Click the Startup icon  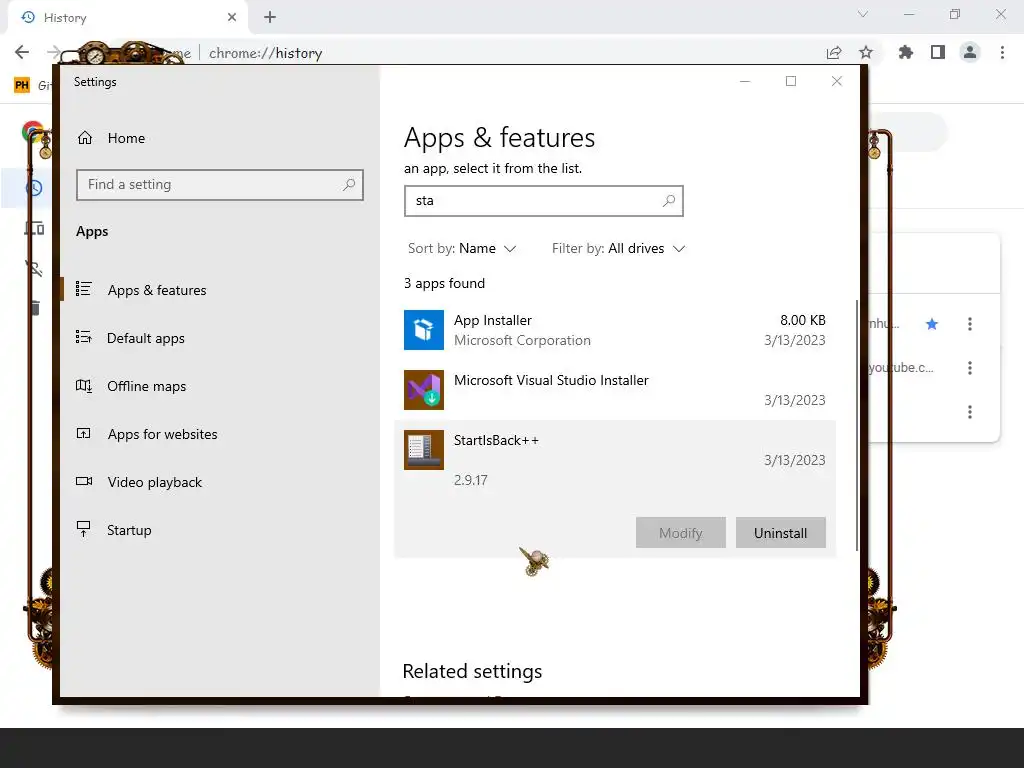[x=84, y=529]
